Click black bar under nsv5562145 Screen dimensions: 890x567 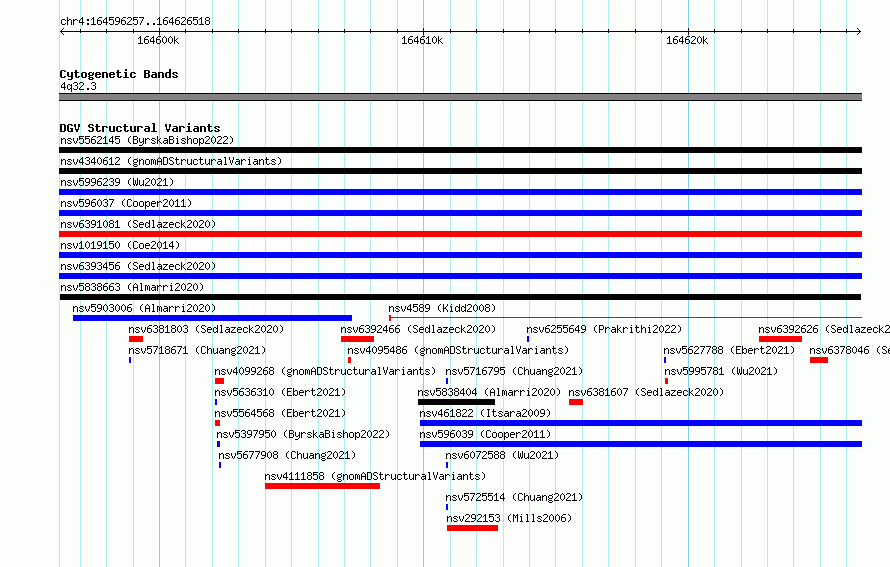460,150
